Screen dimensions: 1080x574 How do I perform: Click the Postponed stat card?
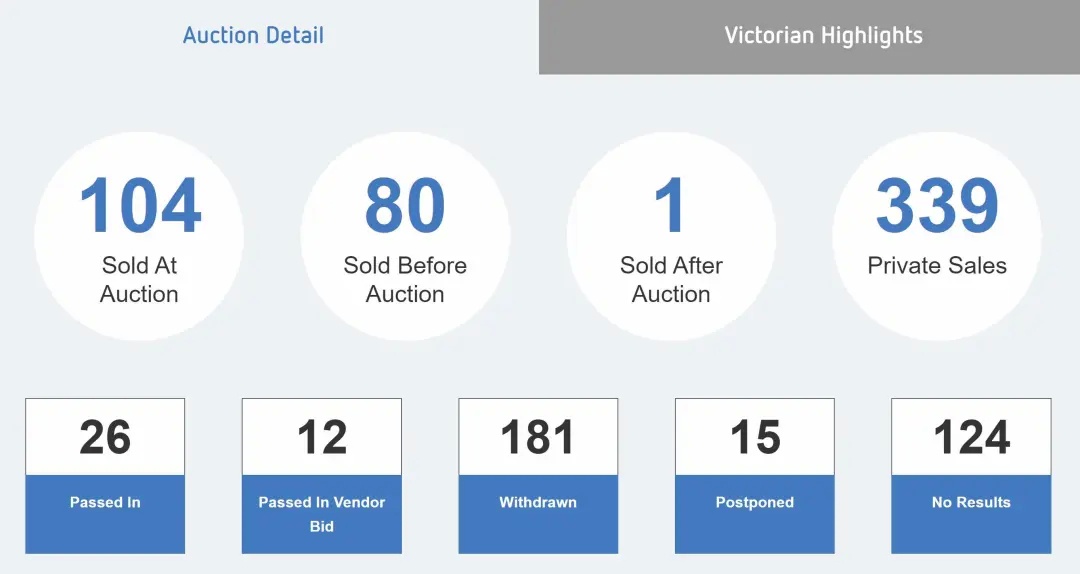(x=755, y=475)
